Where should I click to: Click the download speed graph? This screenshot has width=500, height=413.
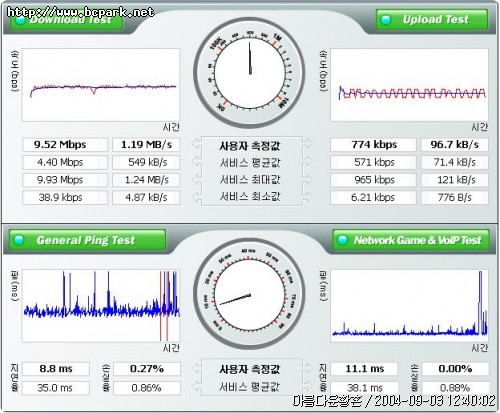click(101, 85)
